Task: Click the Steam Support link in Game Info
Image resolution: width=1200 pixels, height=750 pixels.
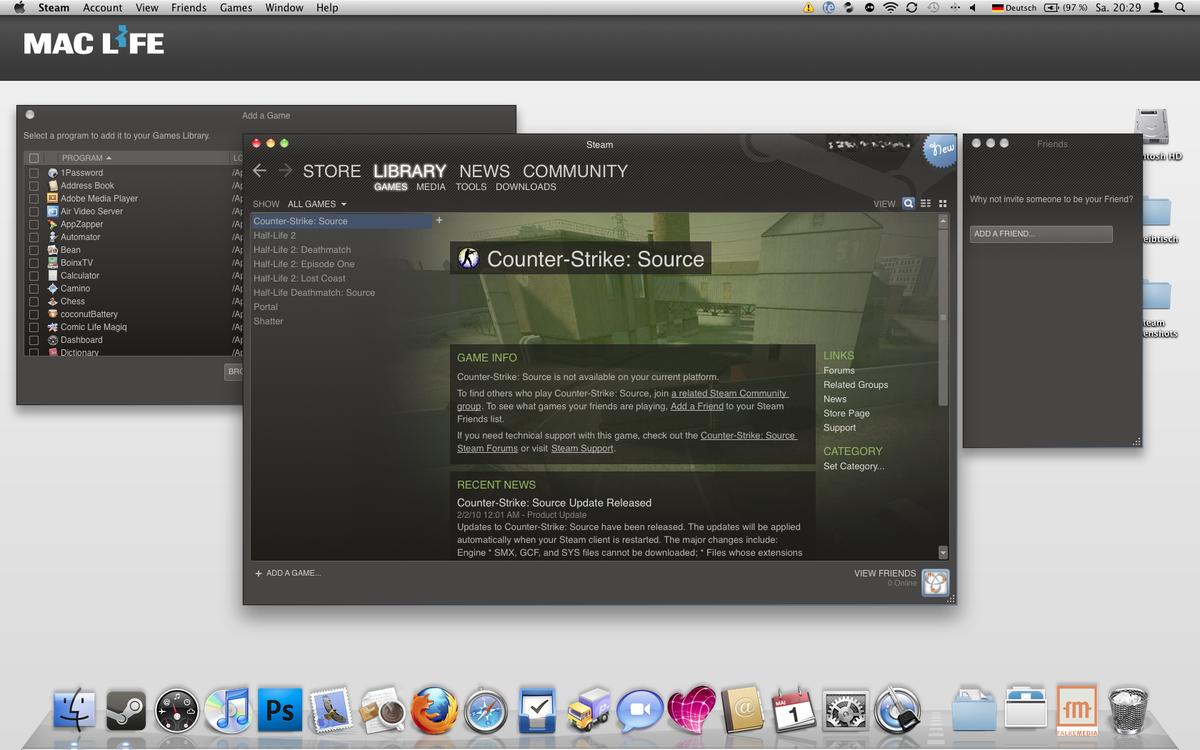Action: pyautogui.click(x=583, y=448)
